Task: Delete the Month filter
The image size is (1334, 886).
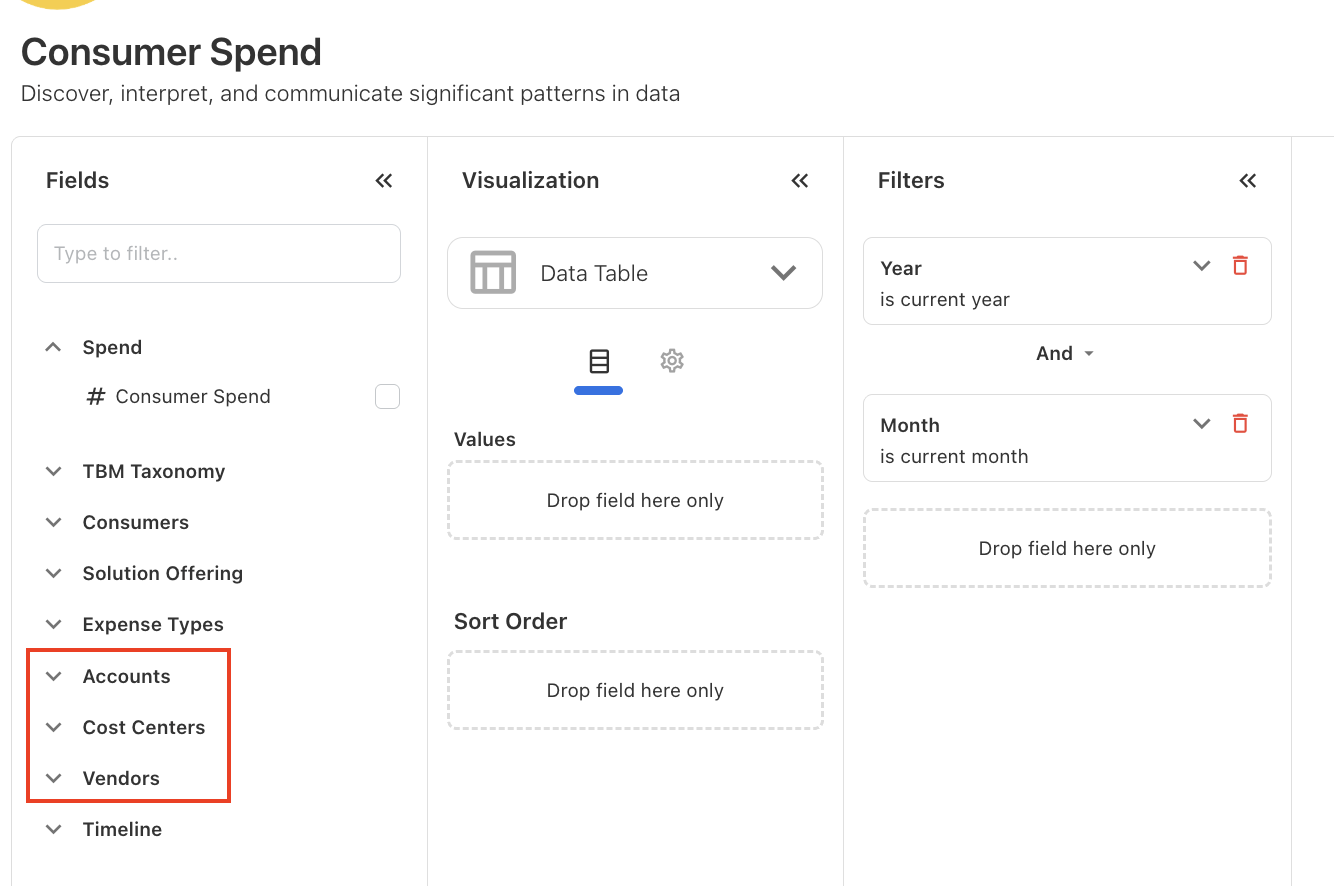Action: (x=1240, y=423)
